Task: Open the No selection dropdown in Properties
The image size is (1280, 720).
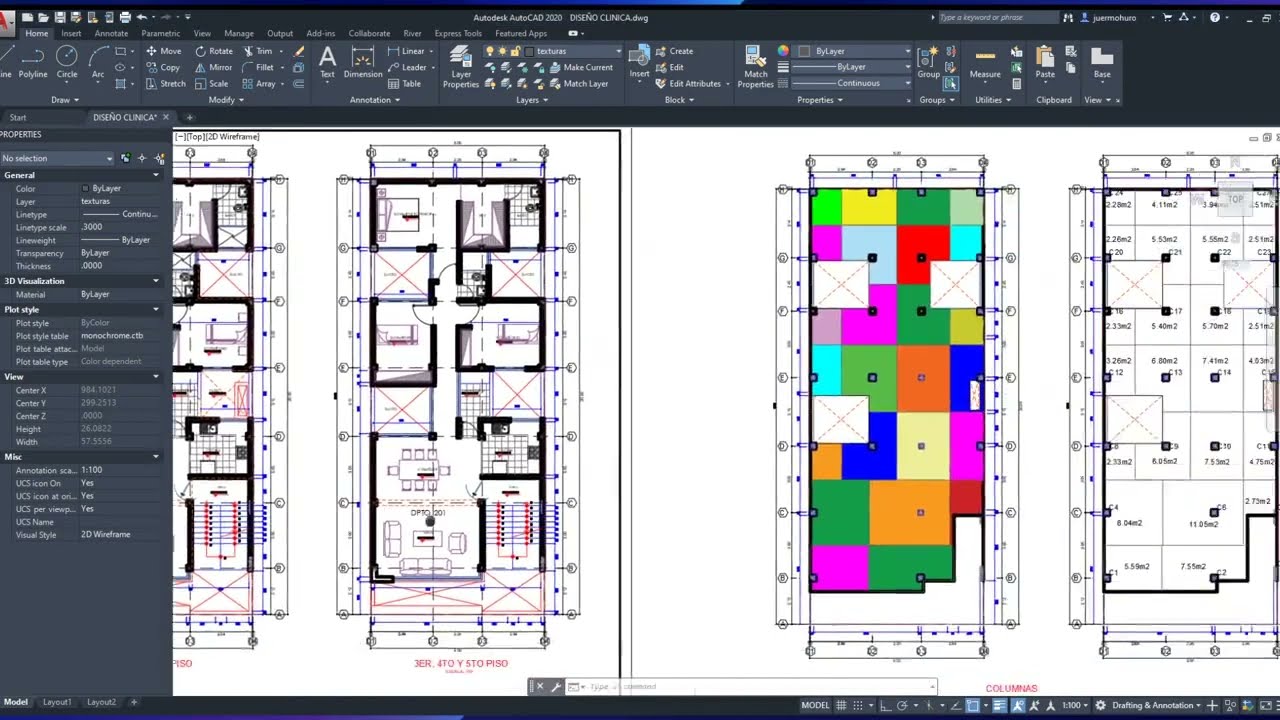Action: (57, 158)
